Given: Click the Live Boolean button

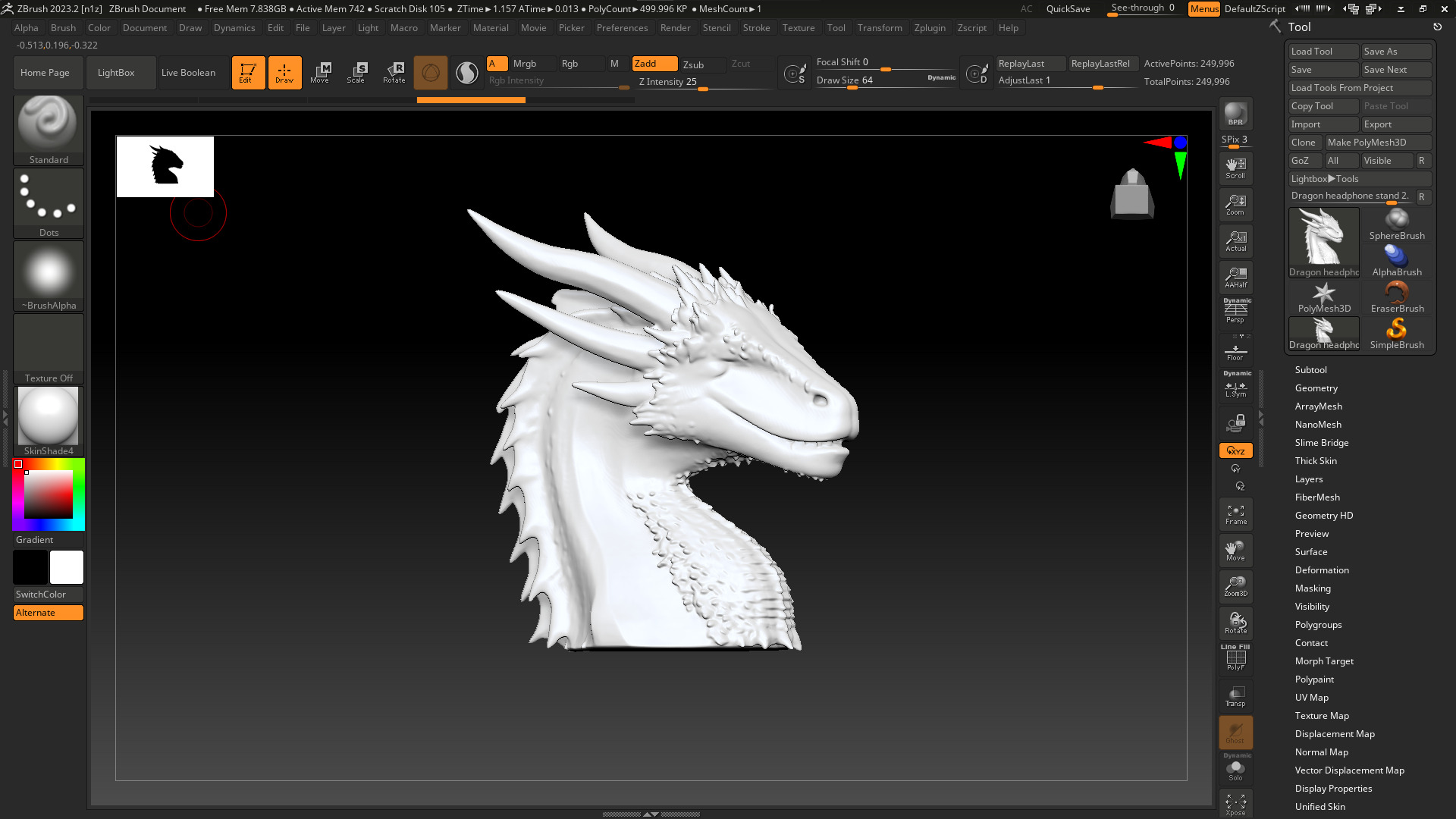Looking at the screenshot, I should pos(188,73).
